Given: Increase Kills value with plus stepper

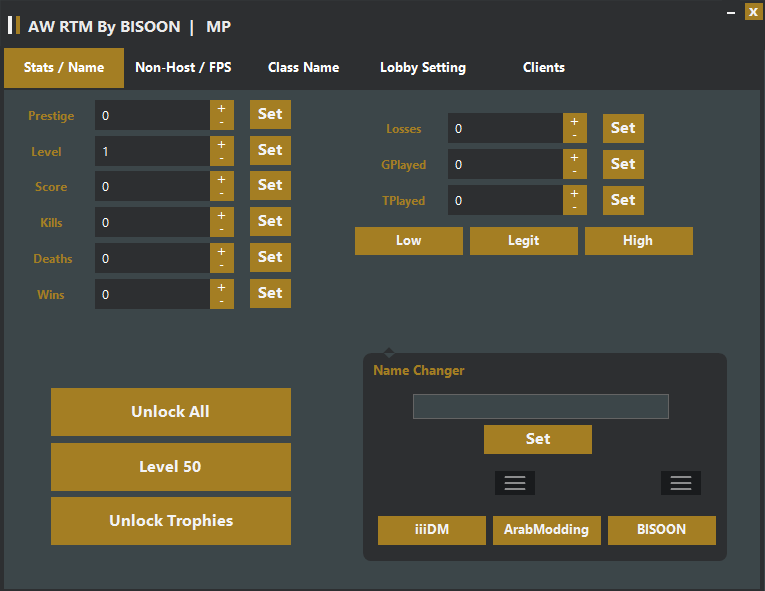Looking at the screenshot, I should point(221,216).
